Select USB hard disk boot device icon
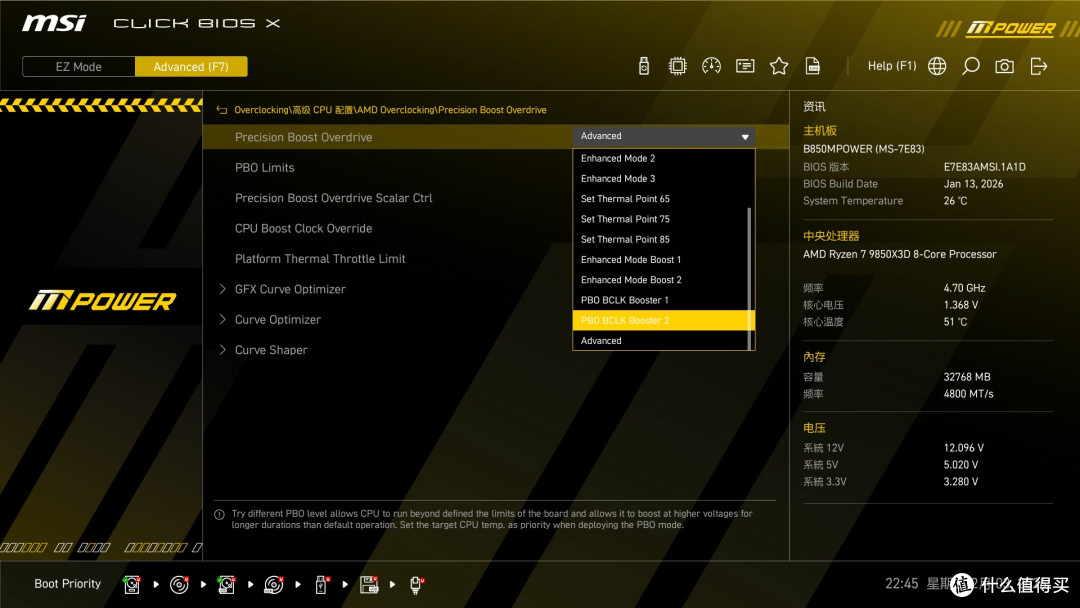1080x608 pixels. tap(226, 585)
